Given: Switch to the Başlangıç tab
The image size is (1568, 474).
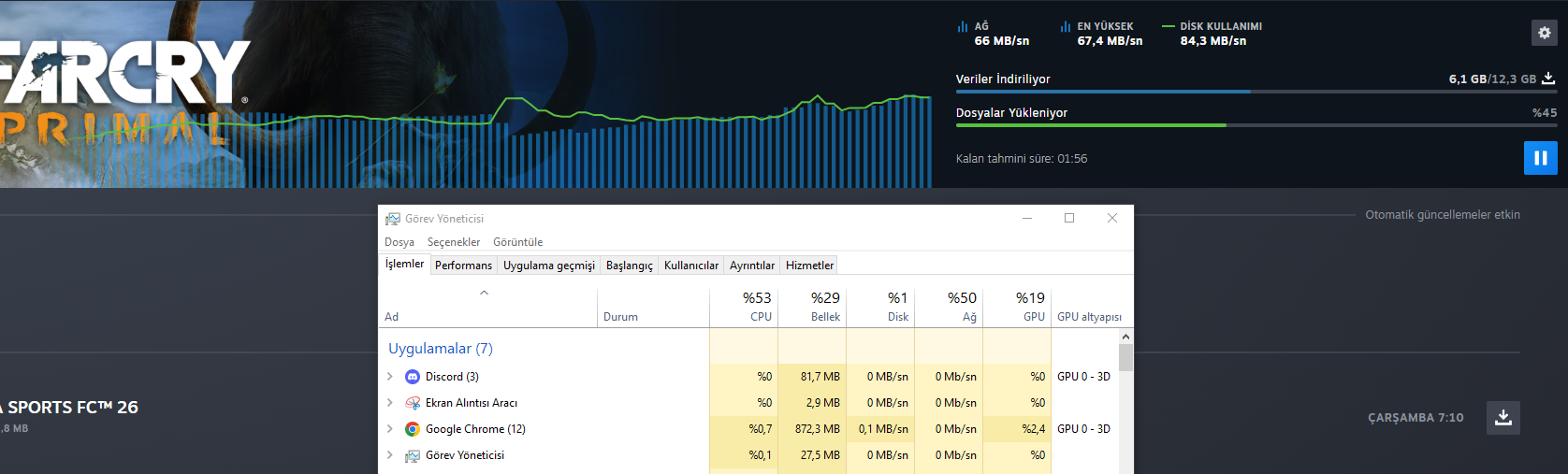Looking at the screenshot, I should coord(630,266).
